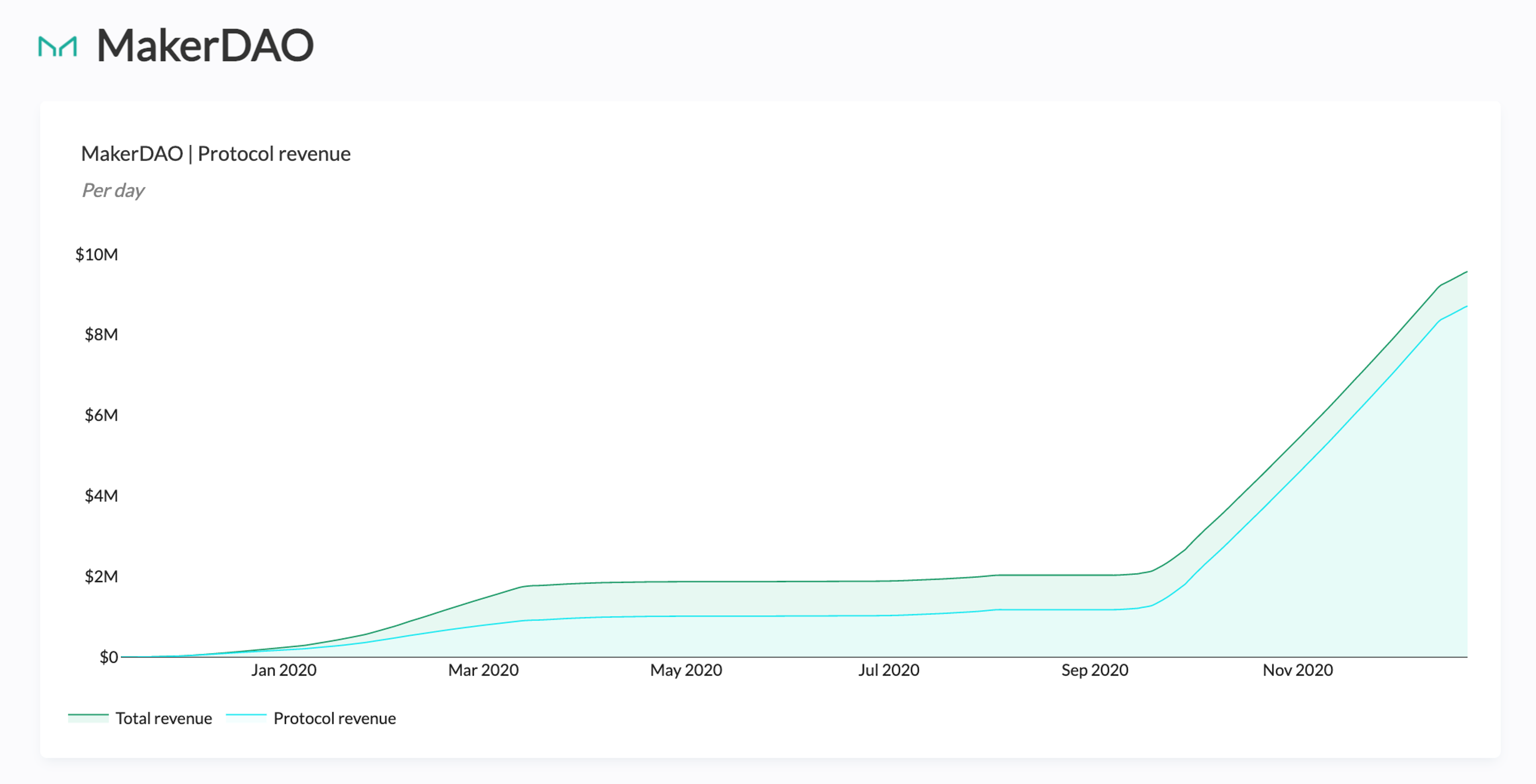Click the Total revenue green legend swatch
1536x784 pixels.
88,718
